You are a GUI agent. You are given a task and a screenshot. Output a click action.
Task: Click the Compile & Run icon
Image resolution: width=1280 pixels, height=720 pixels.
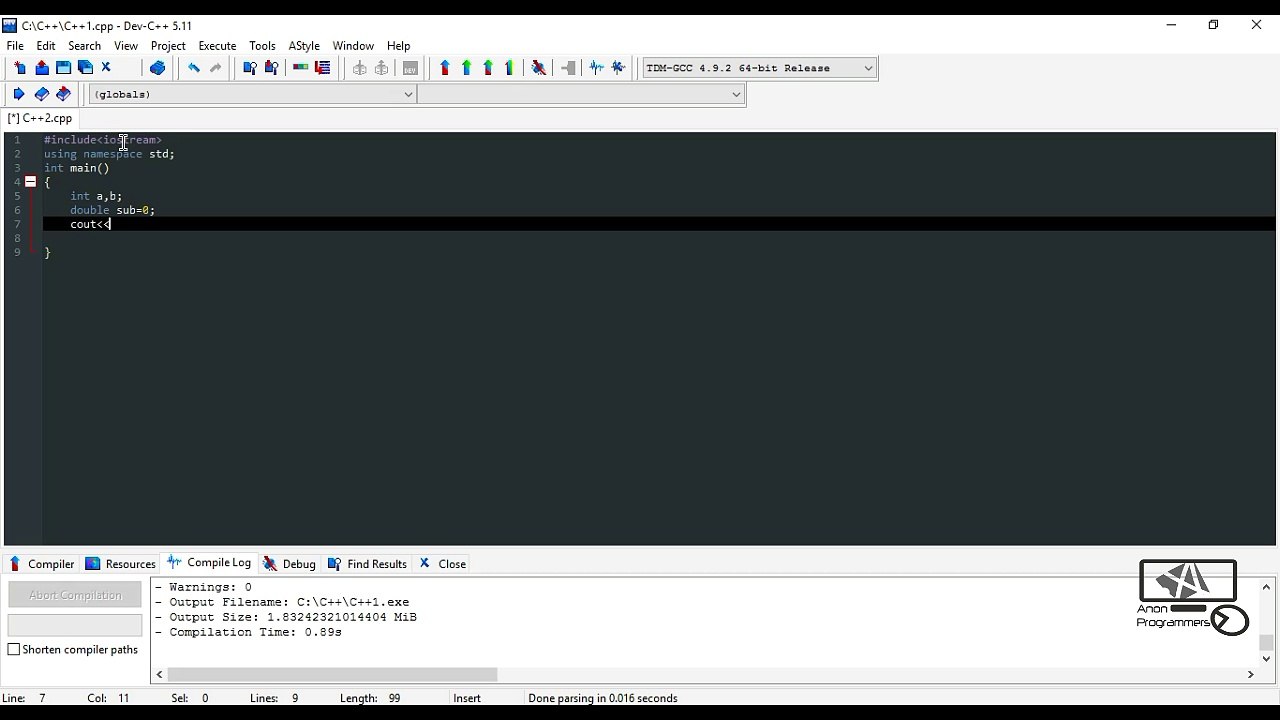(488, 68)
